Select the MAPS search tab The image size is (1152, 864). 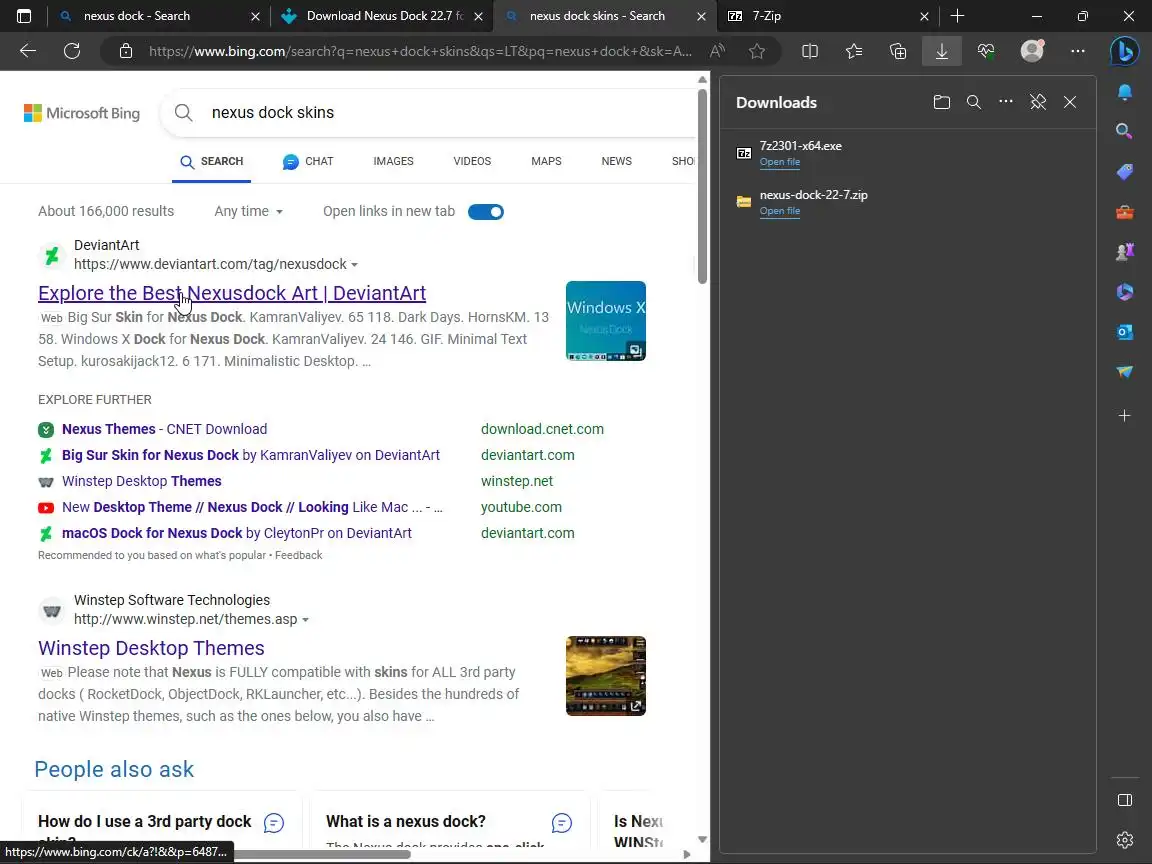[x=546, y=161]
